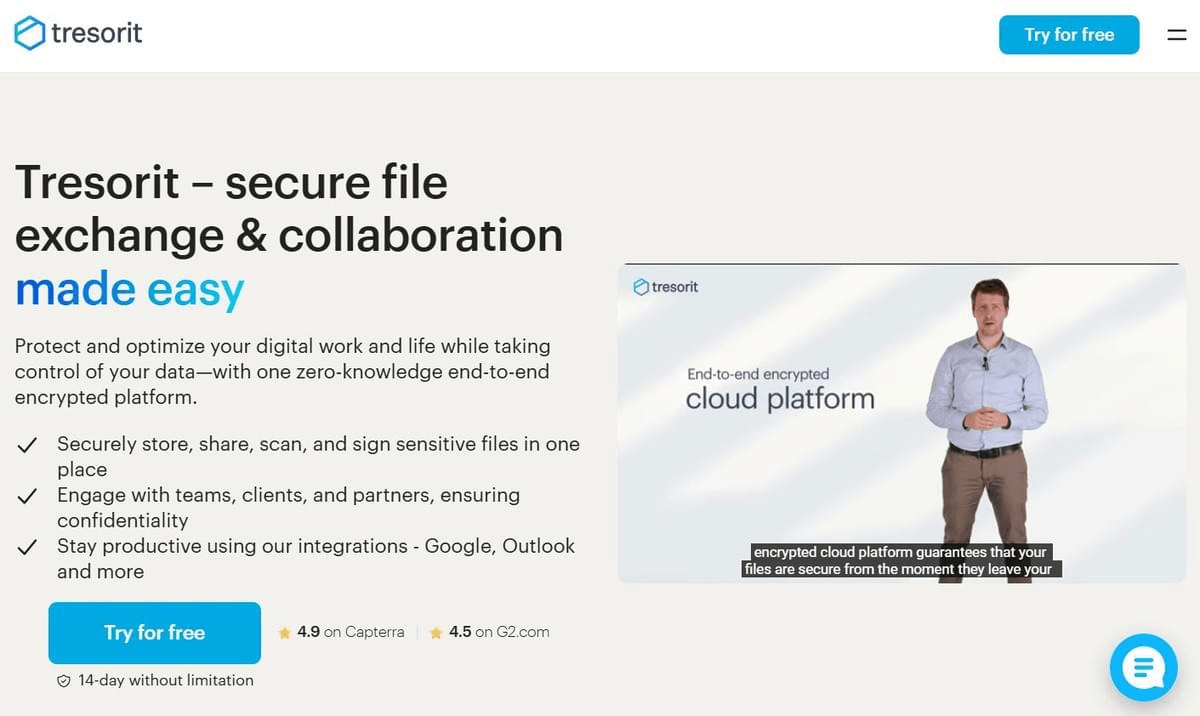The image size is (1200, 716).
Task: Click the Tresorit logo inside the video
Action: click(x=666, y=287)
